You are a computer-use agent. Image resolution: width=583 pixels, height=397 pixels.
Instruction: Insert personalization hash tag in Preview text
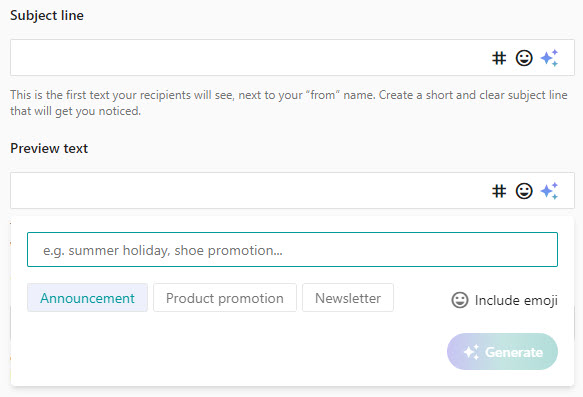[x=499, y=191]
